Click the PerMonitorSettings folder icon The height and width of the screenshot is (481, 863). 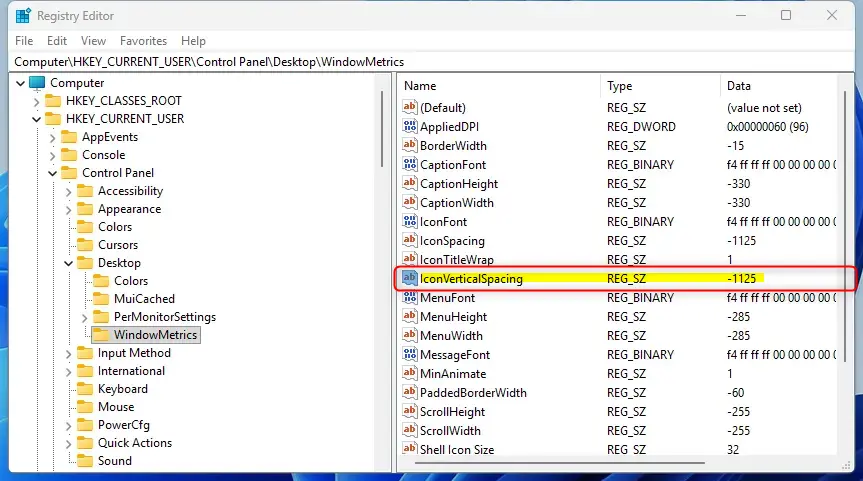(x=101, y=317)
